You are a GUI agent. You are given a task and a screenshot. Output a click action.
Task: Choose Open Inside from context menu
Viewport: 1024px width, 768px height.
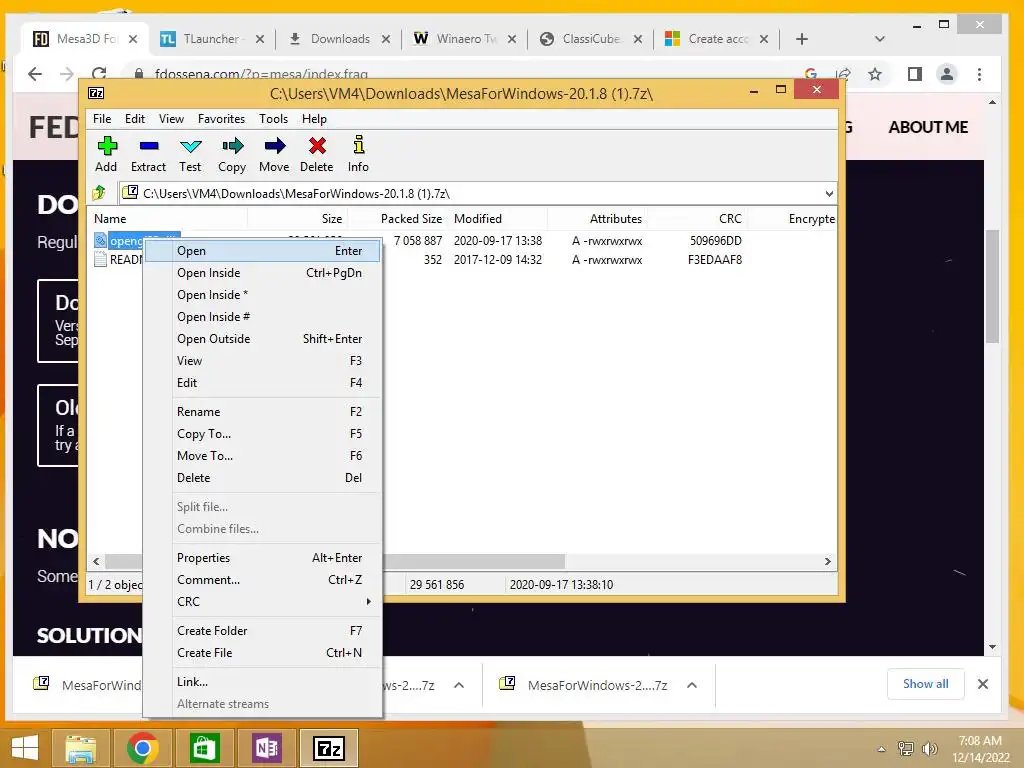[x=262, y=273]
